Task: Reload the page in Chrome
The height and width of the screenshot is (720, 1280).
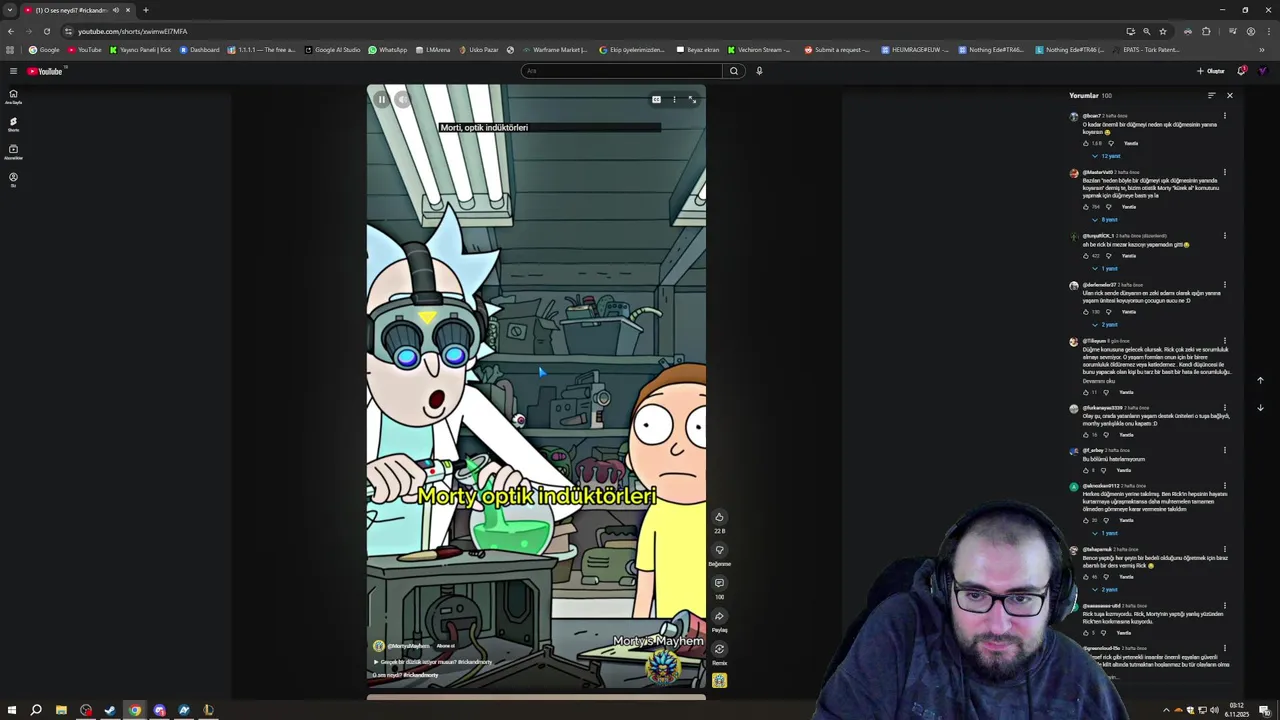Action: tap(46, 31)
